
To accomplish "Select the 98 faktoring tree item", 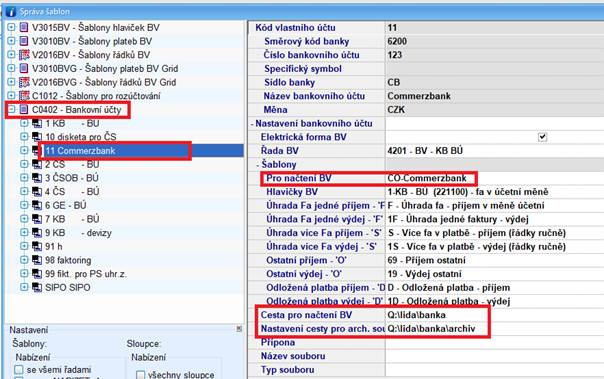I will pos(68,260).
